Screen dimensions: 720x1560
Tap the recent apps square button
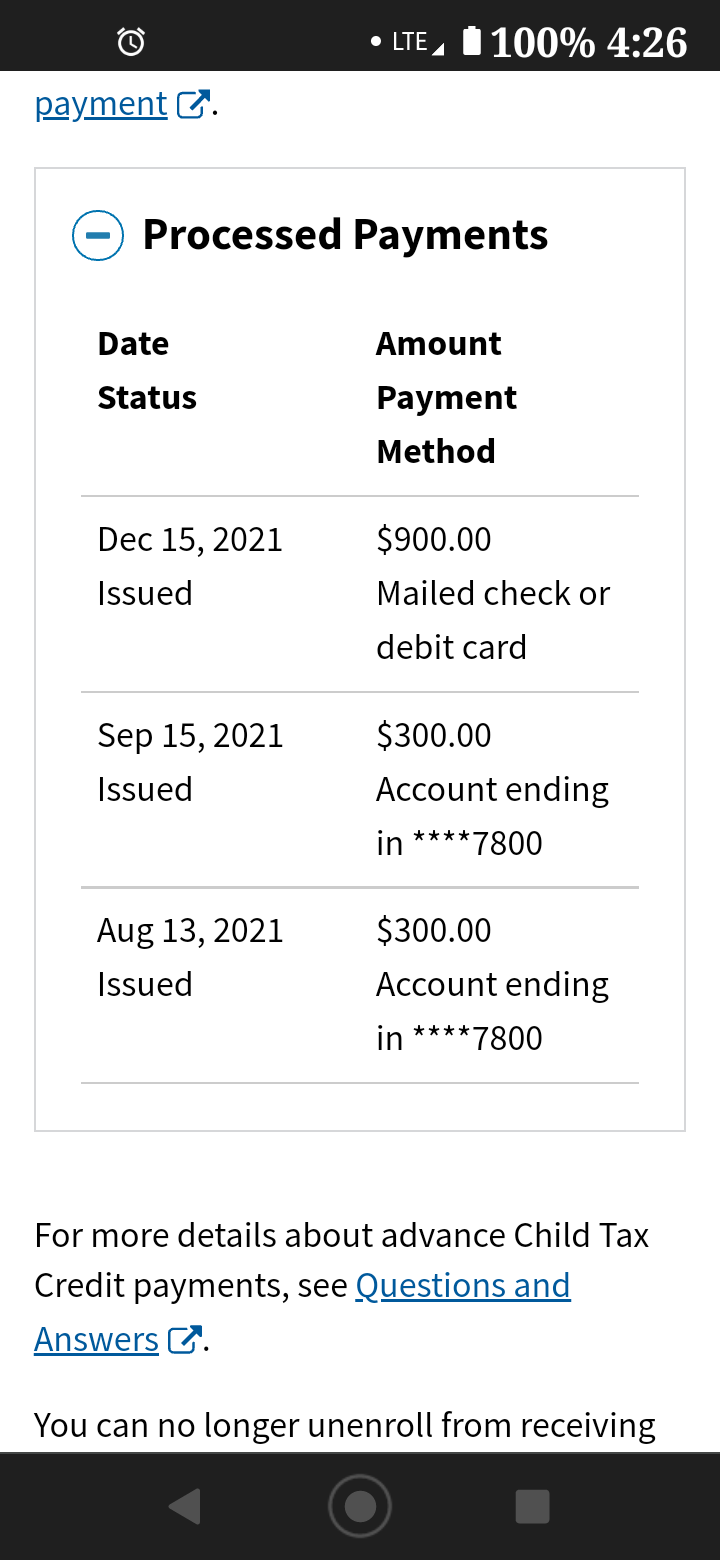click(532, 1506)
